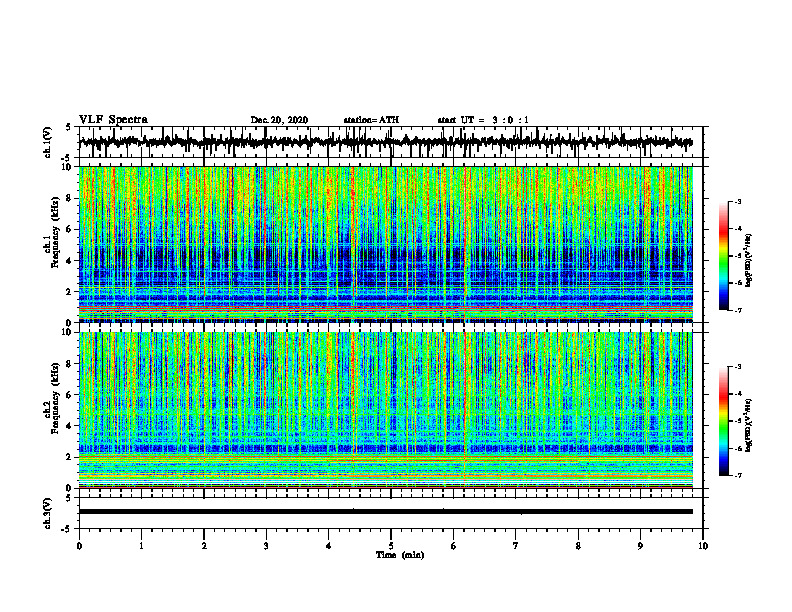The height and width of the screenshot is (612, 792).
Task: Click time axis tick label "3"
Action: pos(266,546)
